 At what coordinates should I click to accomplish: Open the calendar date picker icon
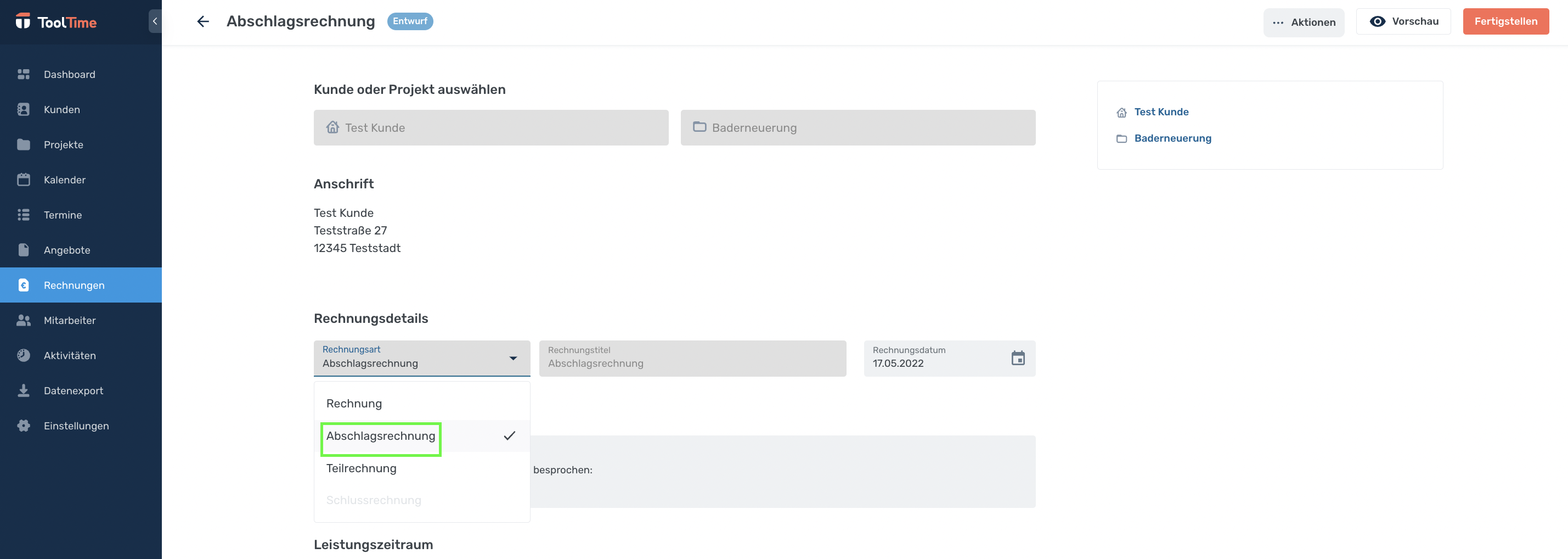1018,358
